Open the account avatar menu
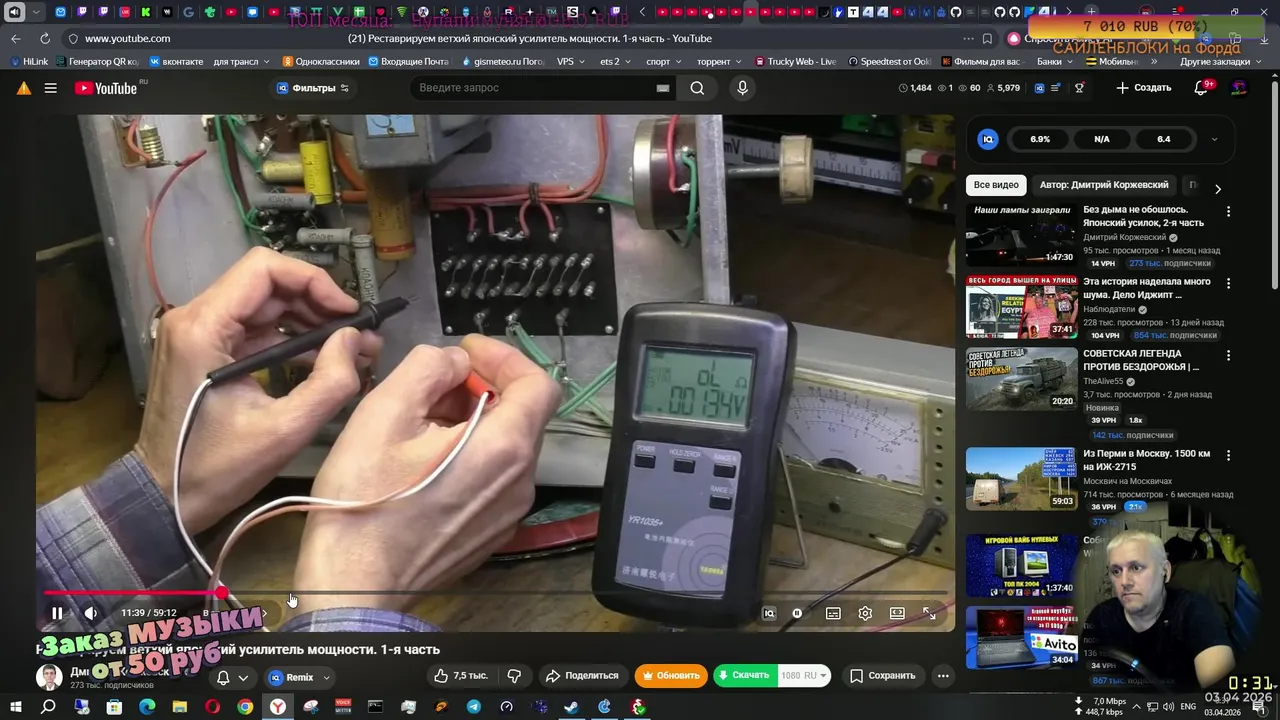This screenshot has width=1280, height=720. tap(1239, 88)
